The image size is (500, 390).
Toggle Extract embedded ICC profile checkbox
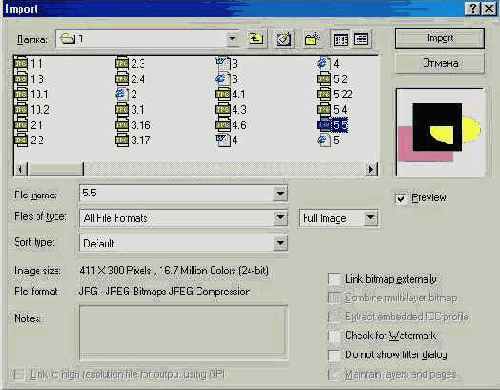(334, 316)
